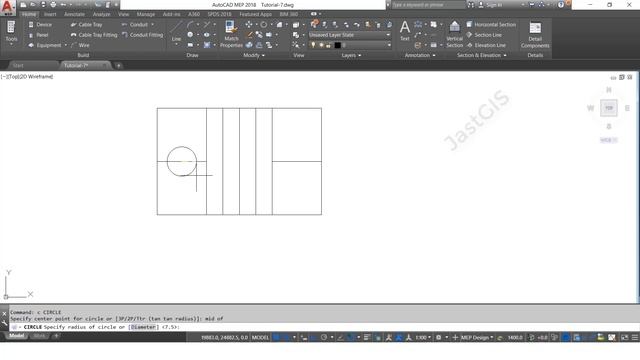Click the Arc tool in Draw panel

coord(190,24)
